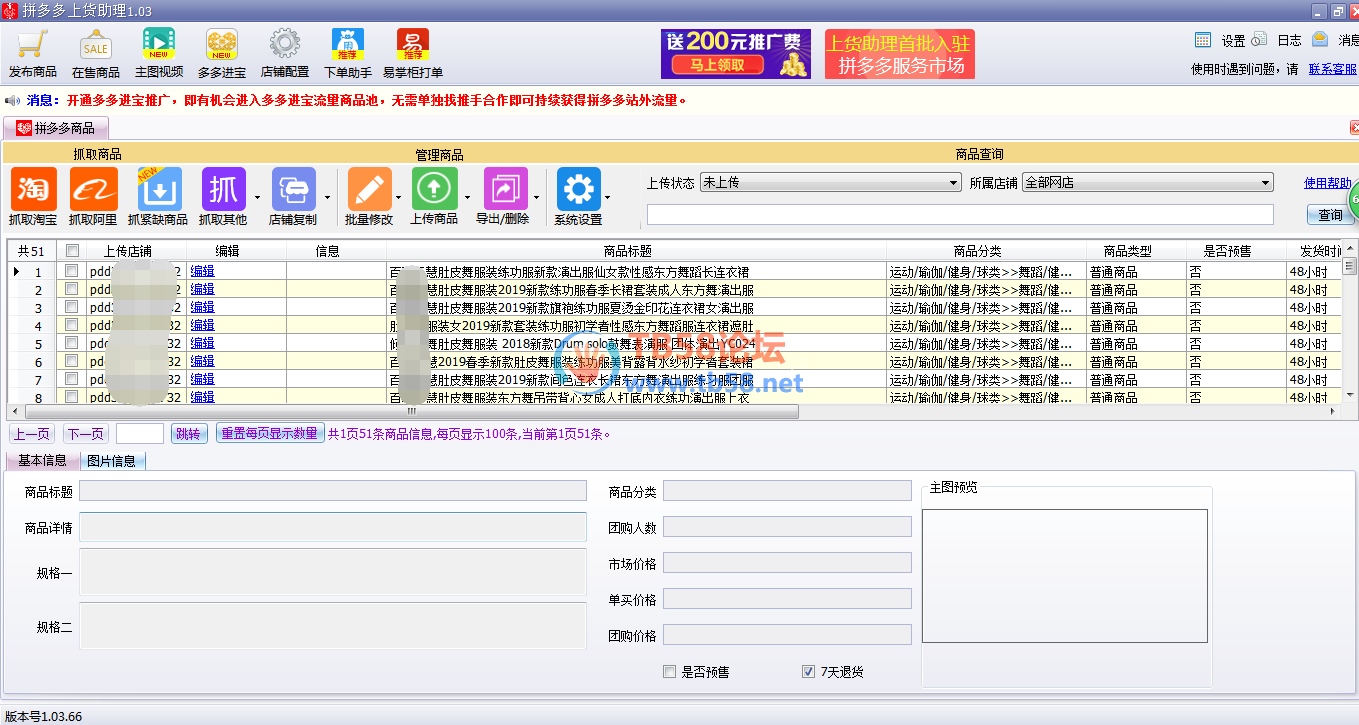Click 抓取其他 purple icon
This screenshot has height=725, width=1359.
click(223, 188)
